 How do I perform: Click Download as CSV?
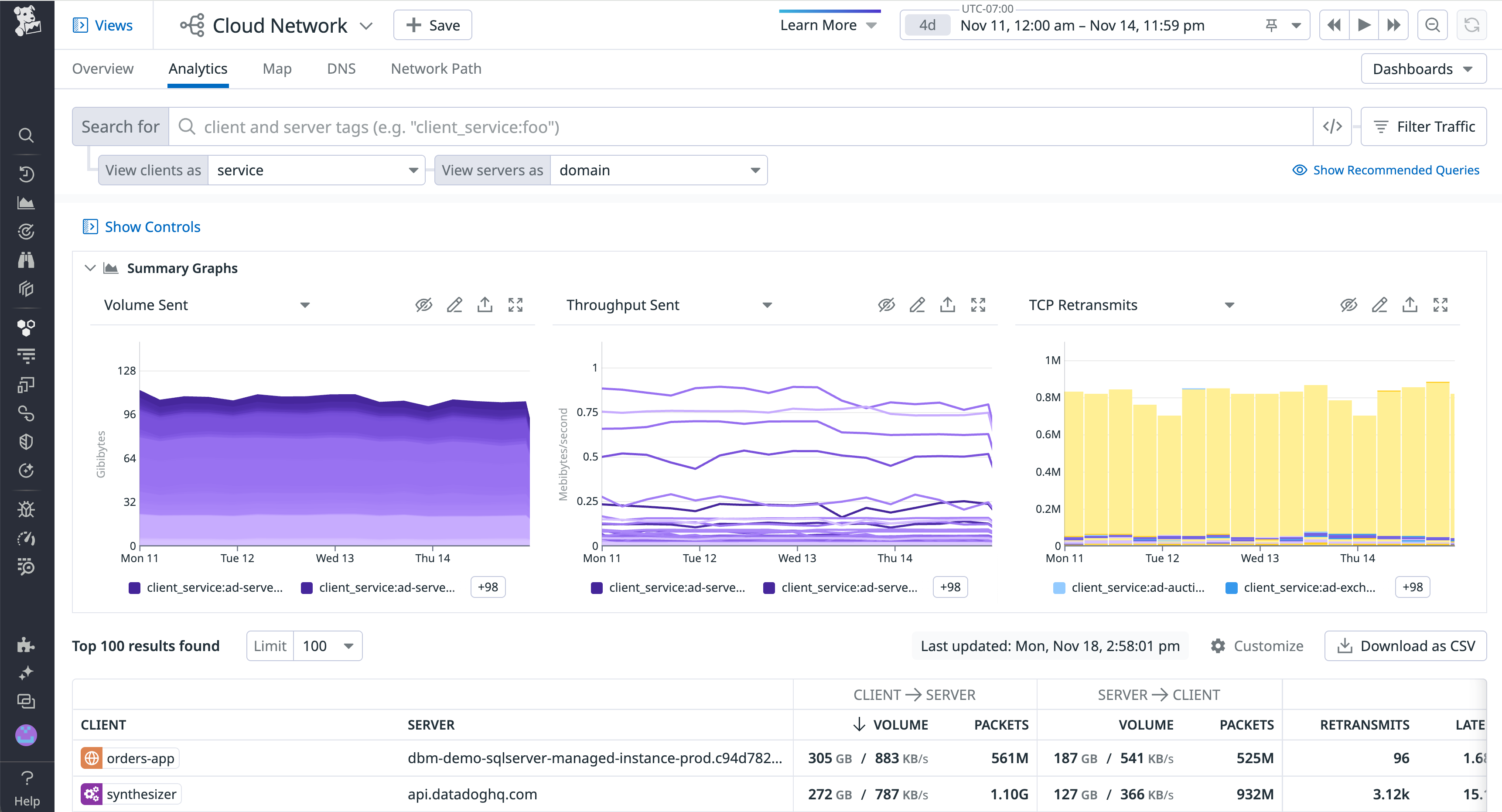click(1405, 646)
